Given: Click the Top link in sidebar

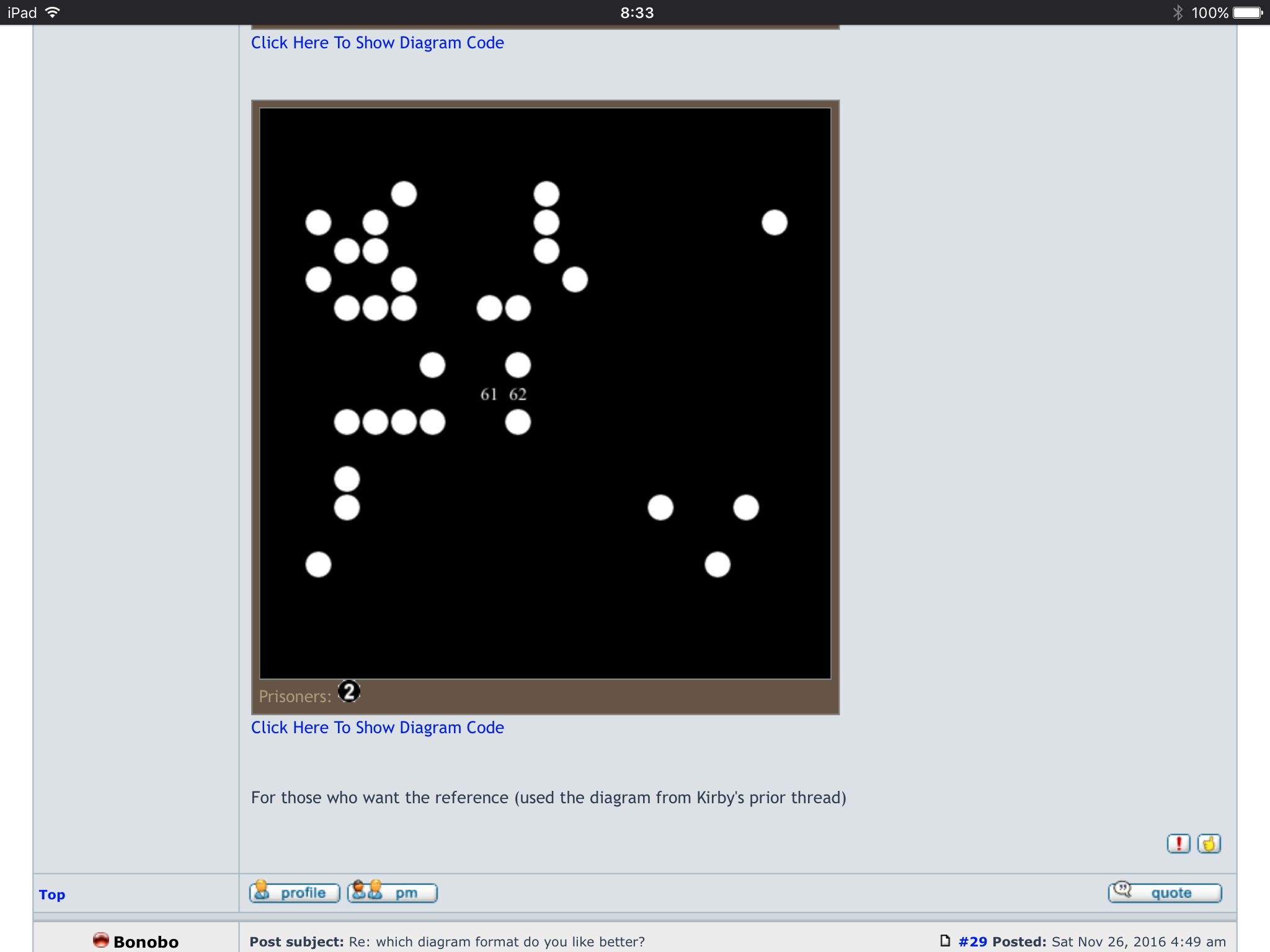Looking at the screenshot, I should pos(52,894).
